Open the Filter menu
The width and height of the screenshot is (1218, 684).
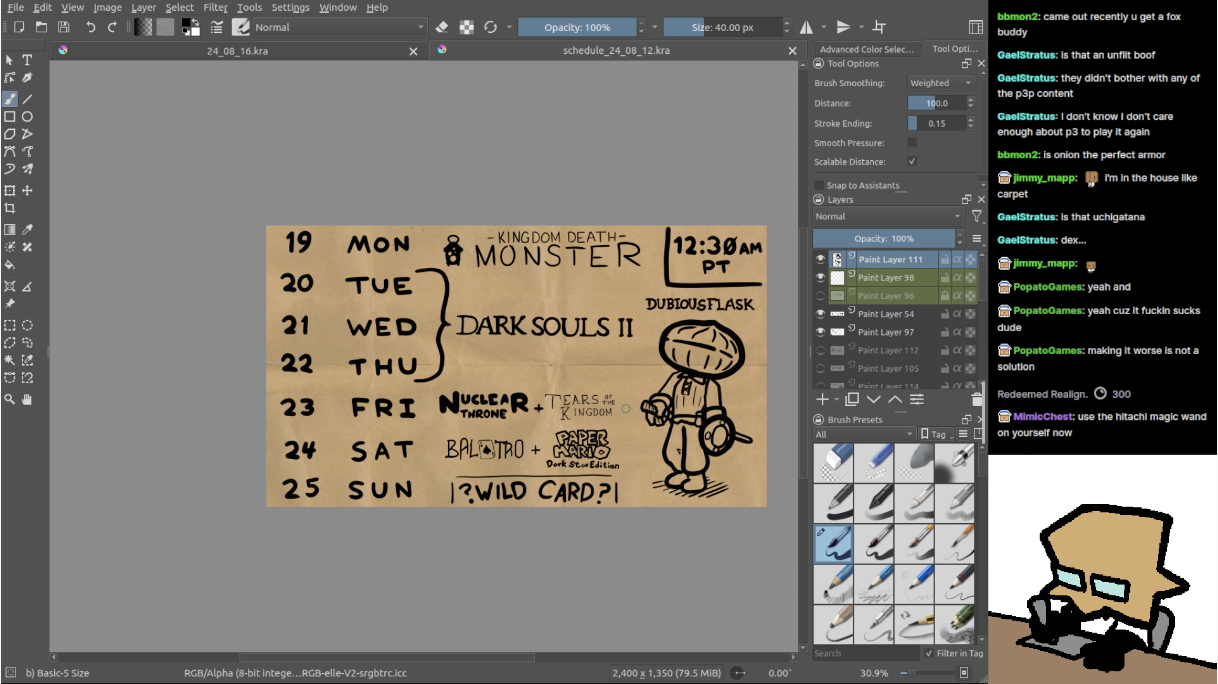pyautogui.click(x=216, y=7)
